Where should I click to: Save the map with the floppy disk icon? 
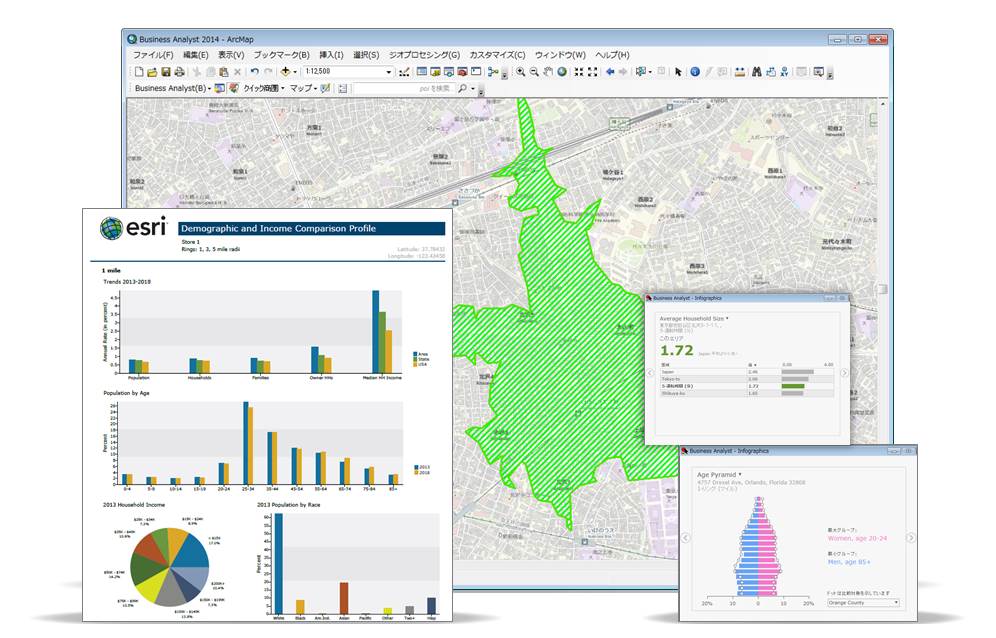[166, 72]
